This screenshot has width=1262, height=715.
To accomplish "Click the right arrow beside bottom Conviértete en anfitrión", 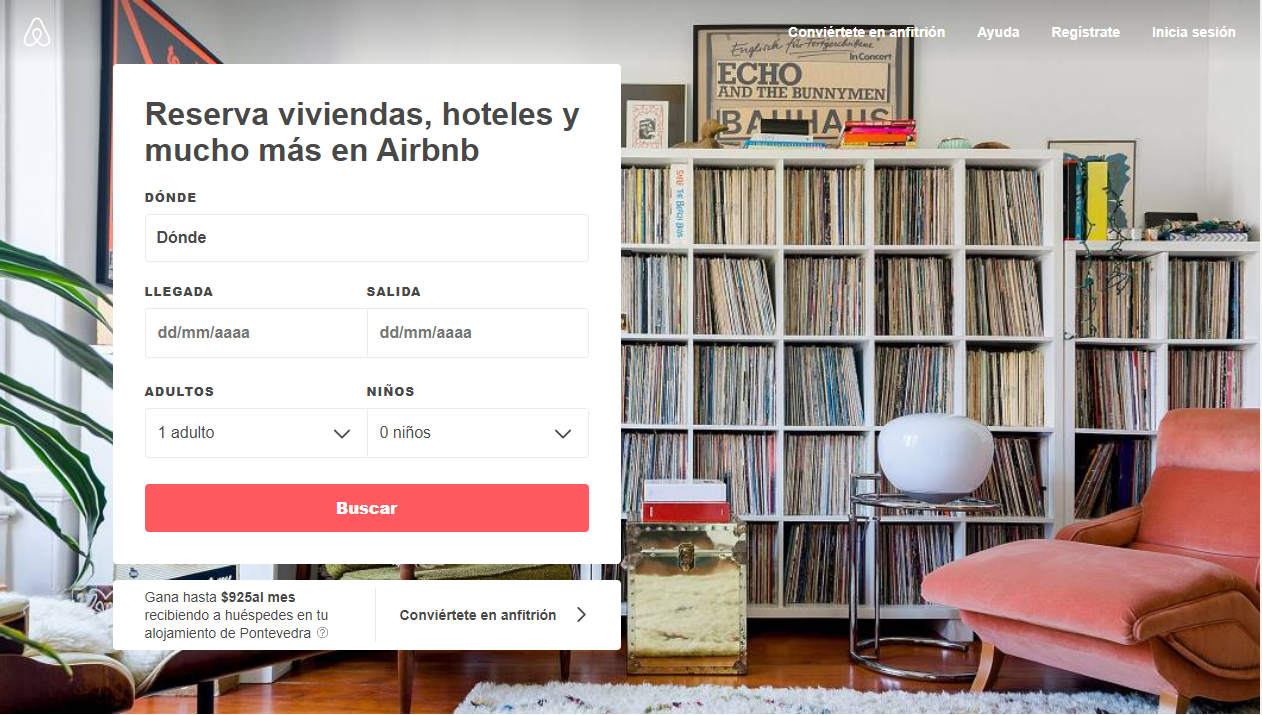I will (x=581, y=615).
